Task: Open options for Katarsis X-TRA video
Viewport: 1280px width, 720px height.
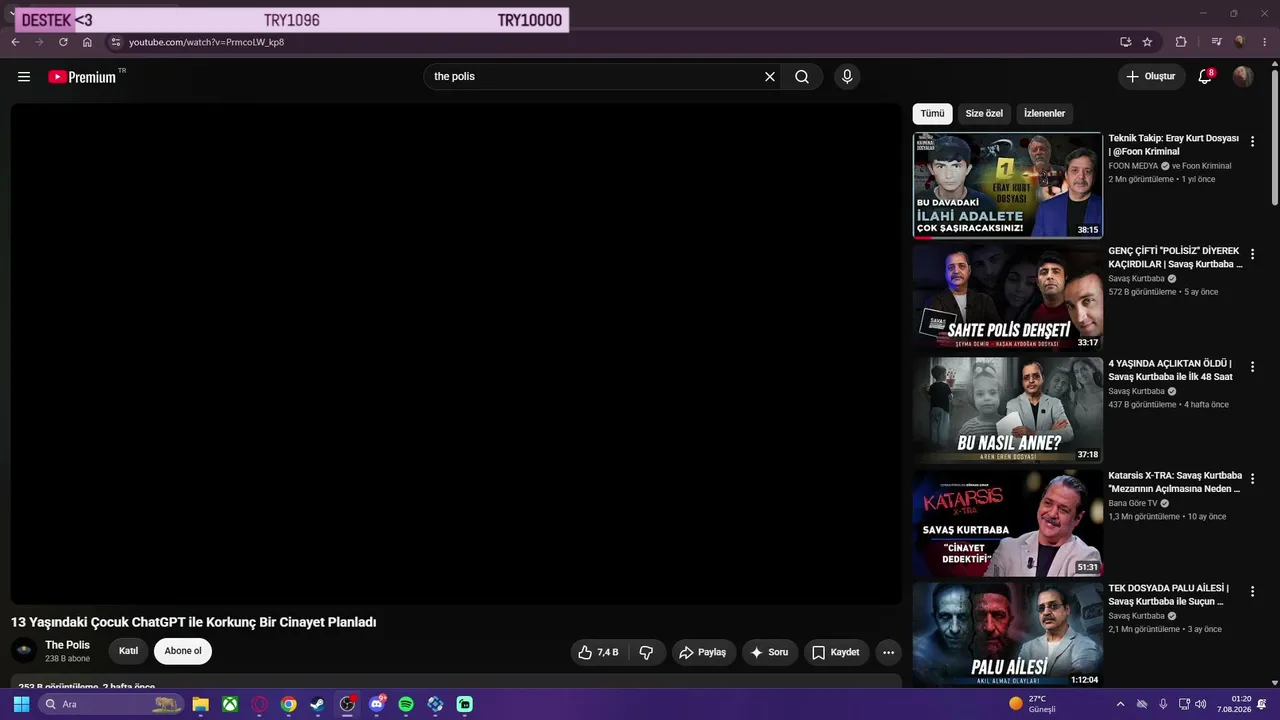Action: point(1252,479)
